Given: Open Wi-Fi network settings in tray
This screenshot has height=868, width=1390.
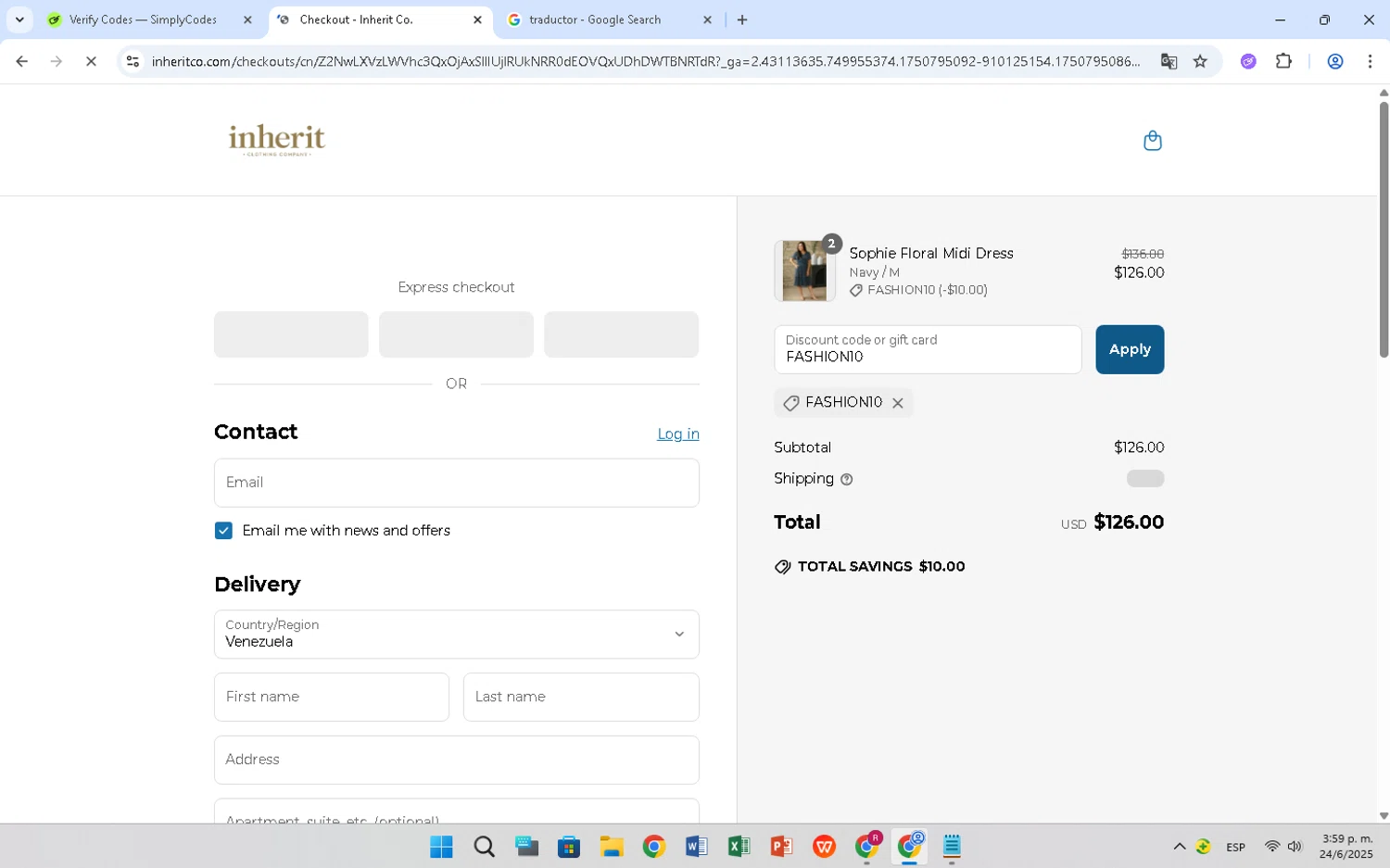Looking at the screenshot, I should click(1272, 847).
